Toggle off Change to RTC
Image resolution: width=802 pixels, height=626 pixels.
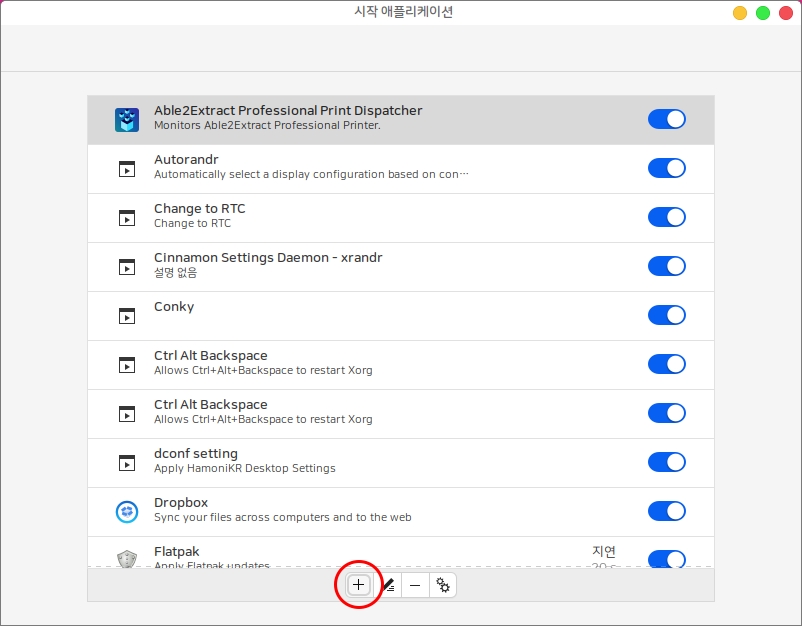pyautogui.click(x=666, y=218)
